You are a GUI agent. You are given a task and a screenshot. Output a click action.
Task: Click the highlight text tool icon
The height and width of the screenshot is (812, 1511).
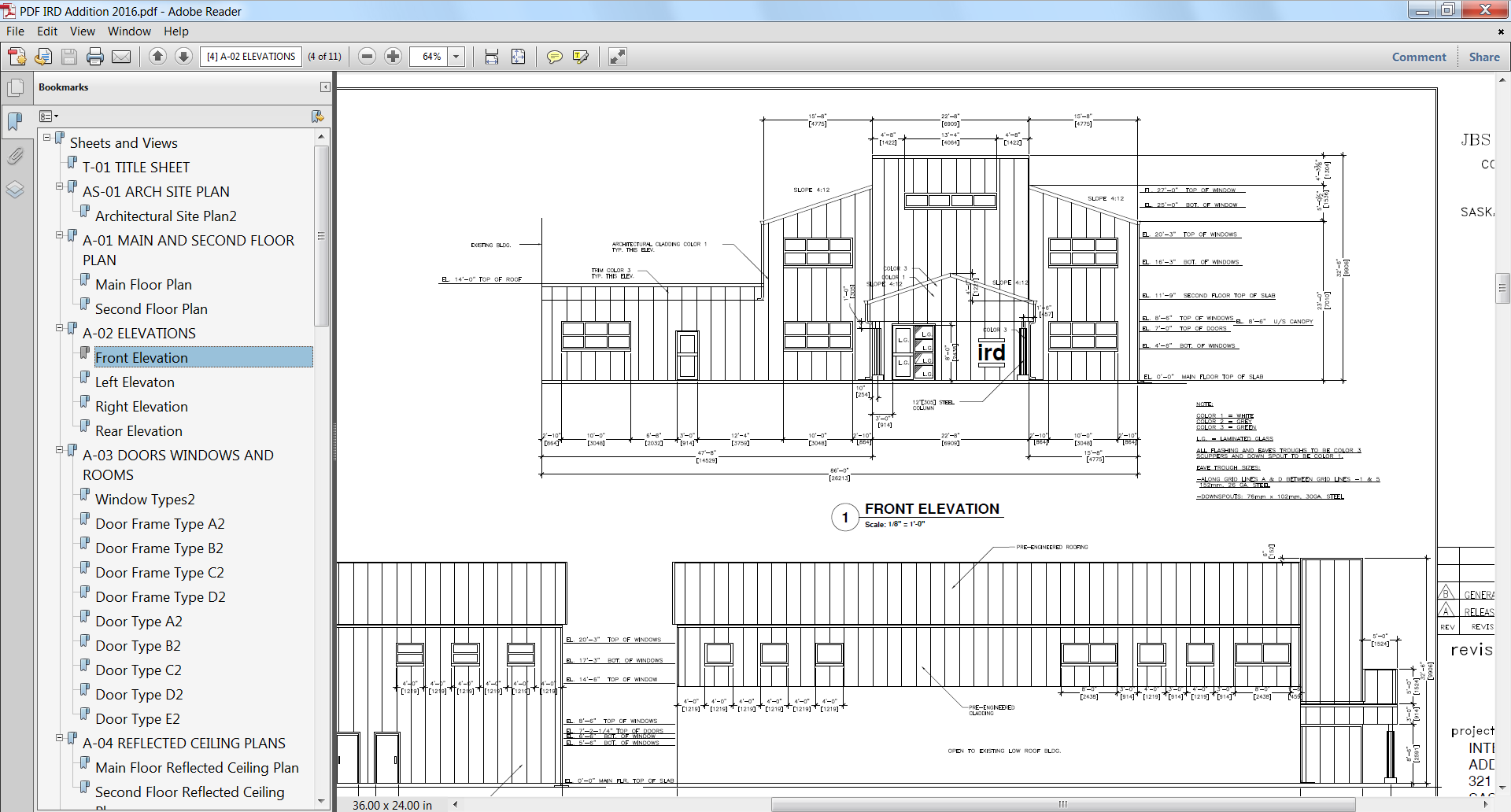pyautogui.click(x=581, y=57)
